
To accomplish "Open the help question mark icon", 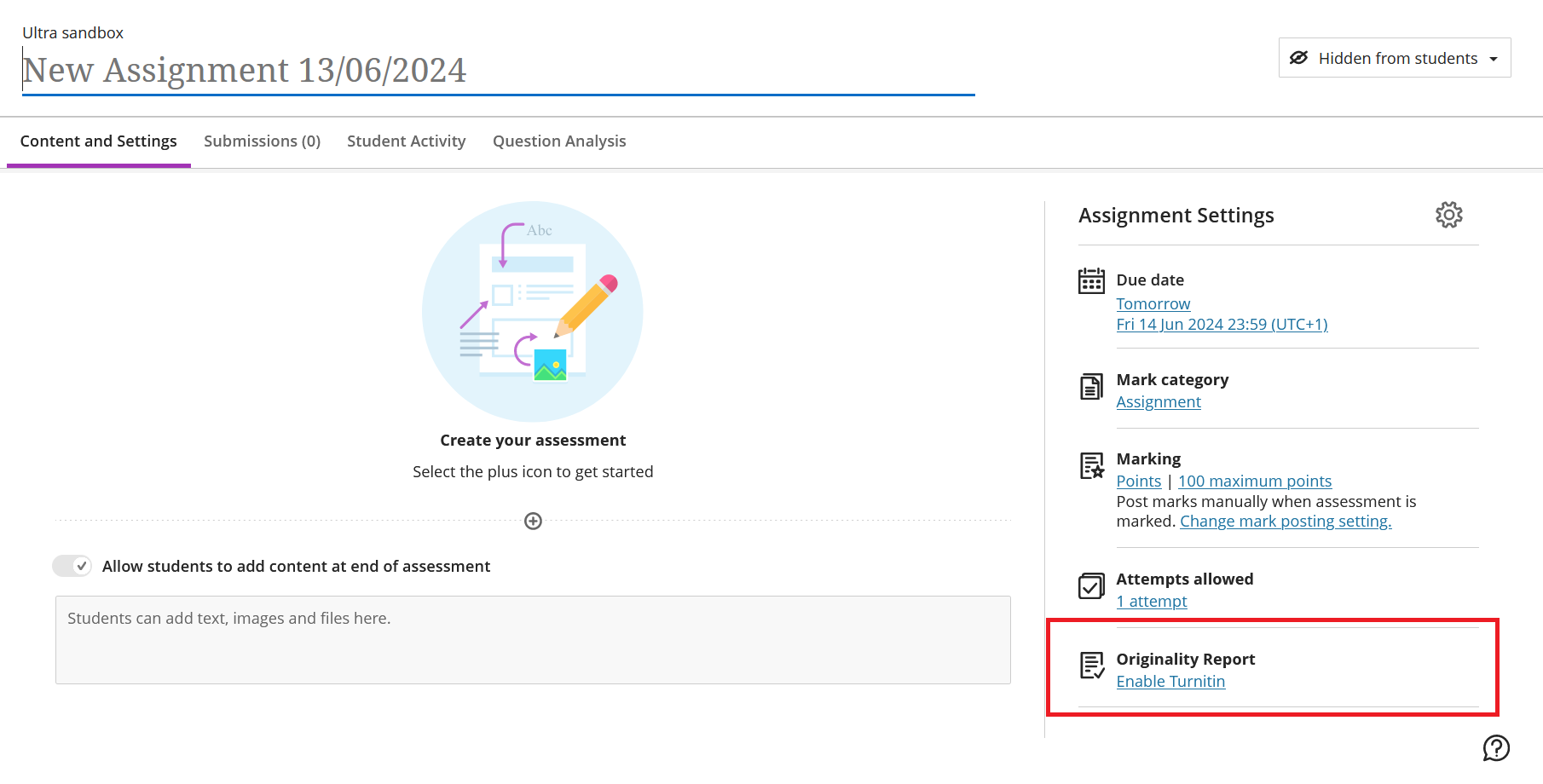I will point(1496,748).
